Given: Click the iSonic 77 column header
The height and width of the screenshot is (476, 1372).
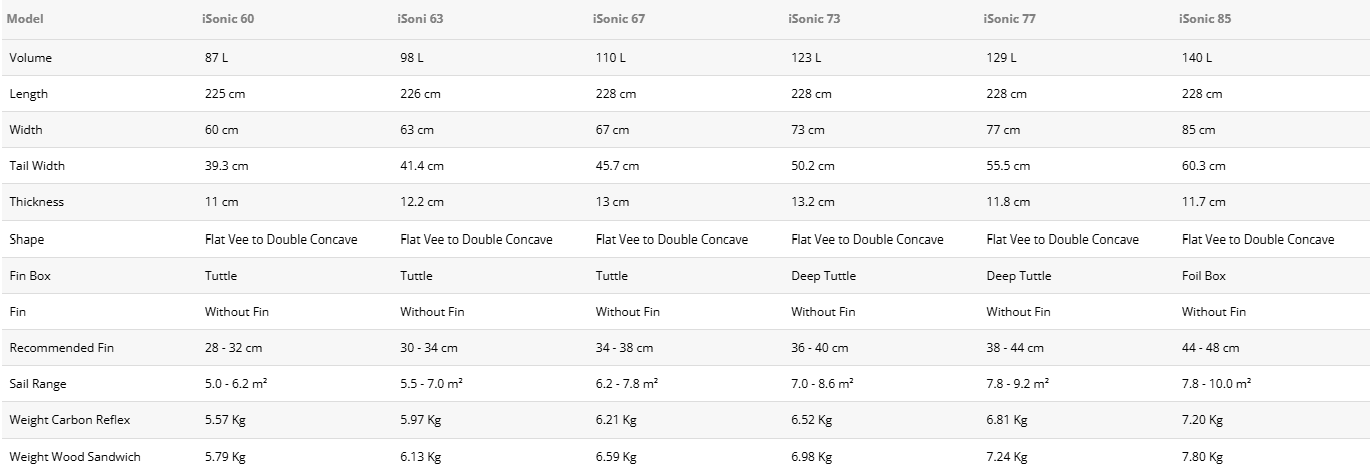Looking at the screenshot, I should (1011, 19).
